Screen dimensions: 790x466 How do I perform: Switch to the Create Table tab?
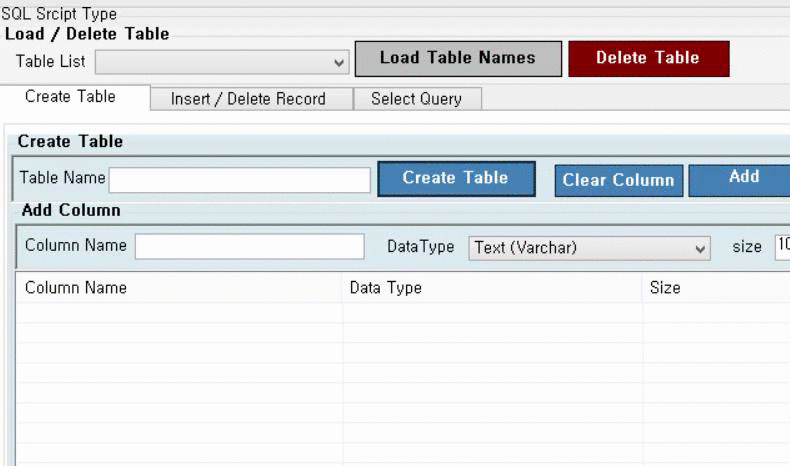(x=70, y=97)
